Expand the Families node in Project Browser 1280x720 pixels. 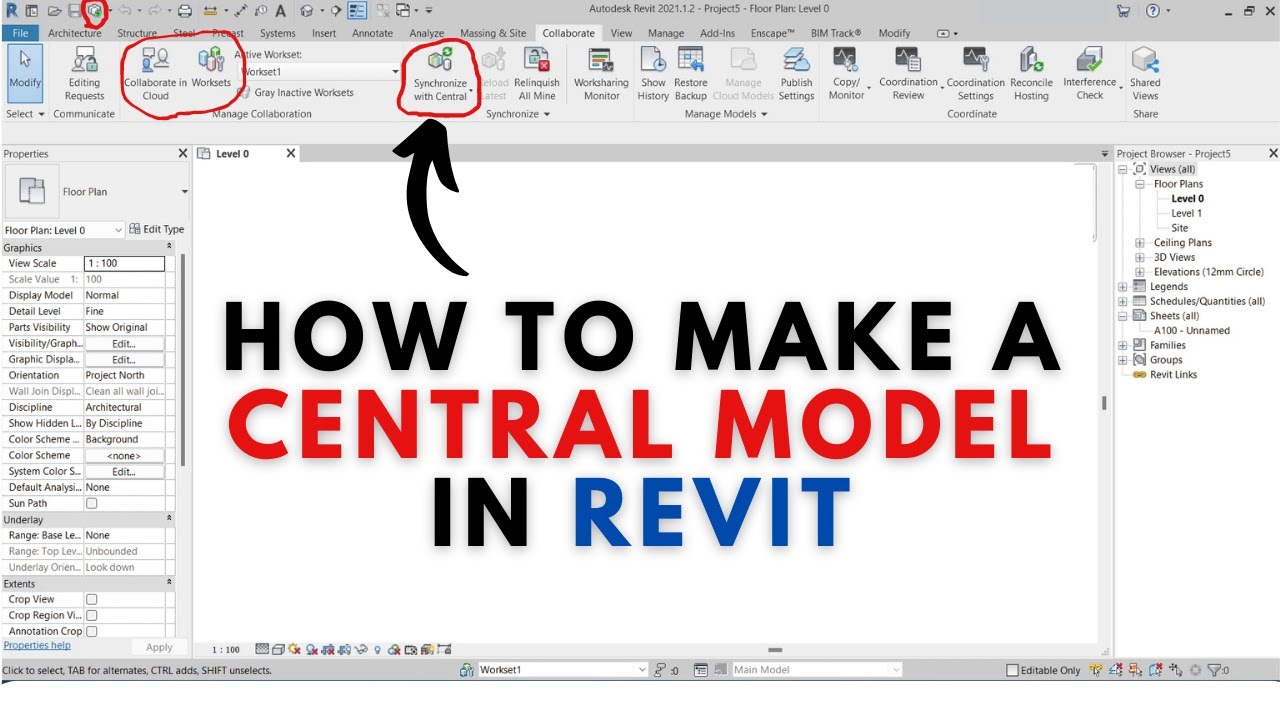pos(1123,345)
